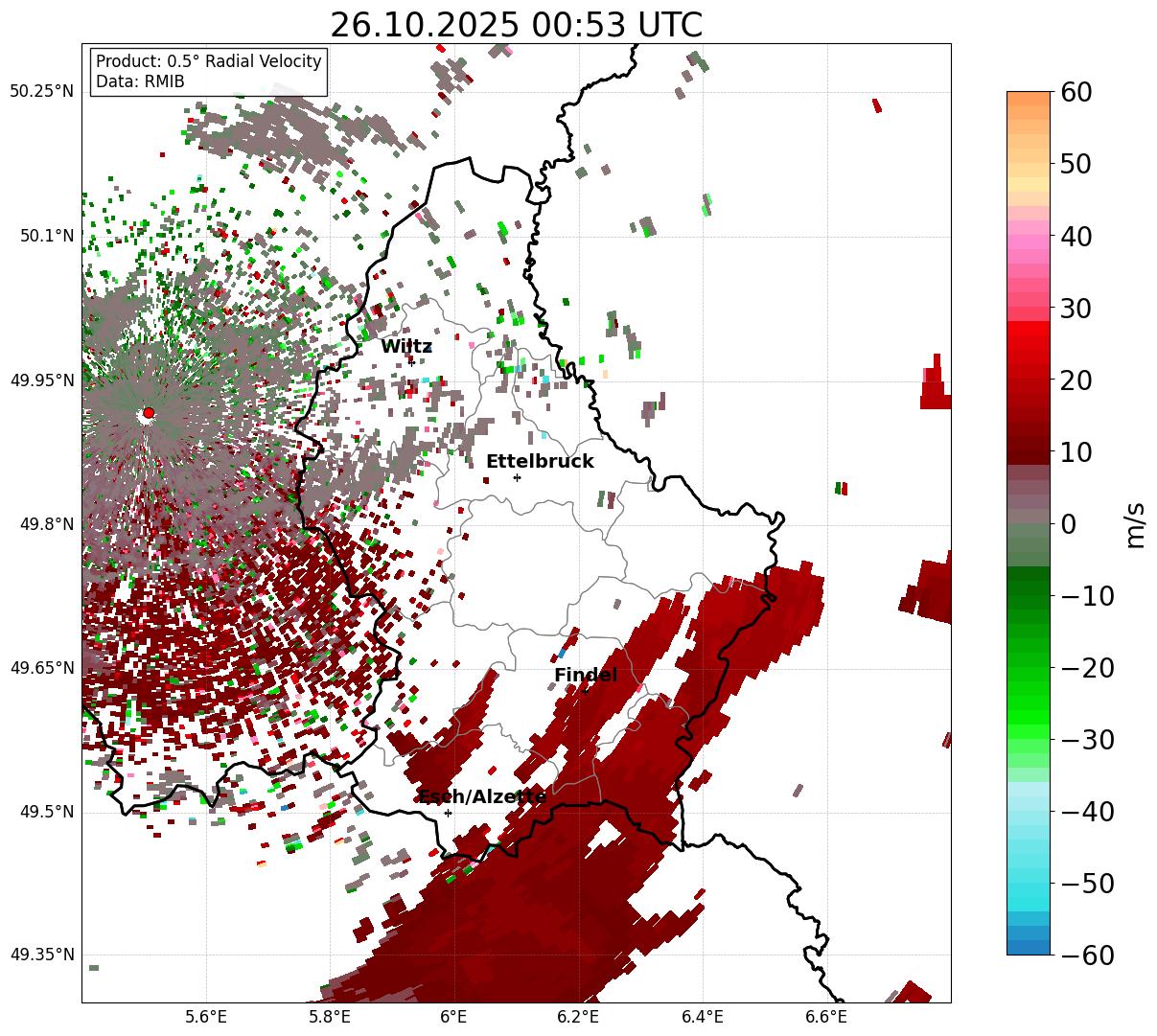
Task: Click the Findel cross marker
Action: 586,691
